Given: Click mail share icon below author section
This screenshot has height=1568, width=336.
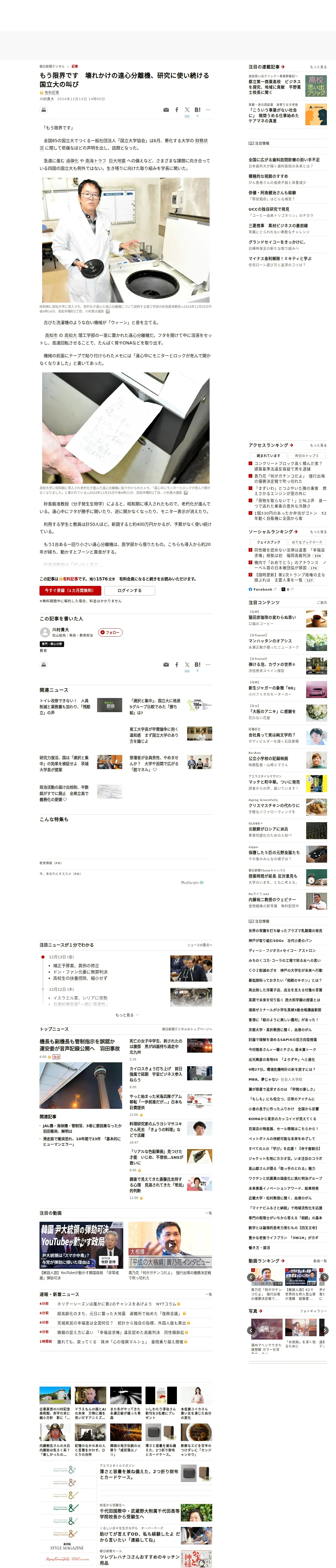Looking at the screenshot, I should (166, 665).
